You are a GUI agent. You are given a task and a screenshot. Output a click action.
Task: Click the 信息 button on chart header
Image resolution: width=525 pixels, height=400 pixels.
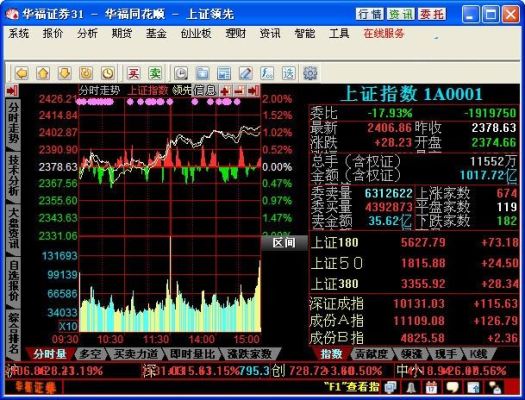205,90
